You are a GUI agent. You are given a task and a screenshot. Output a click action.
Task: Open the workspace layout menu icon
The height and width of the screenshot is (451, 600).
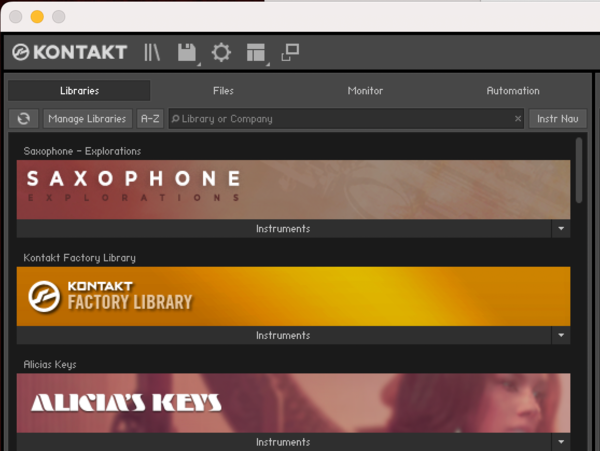pos(256,52)
